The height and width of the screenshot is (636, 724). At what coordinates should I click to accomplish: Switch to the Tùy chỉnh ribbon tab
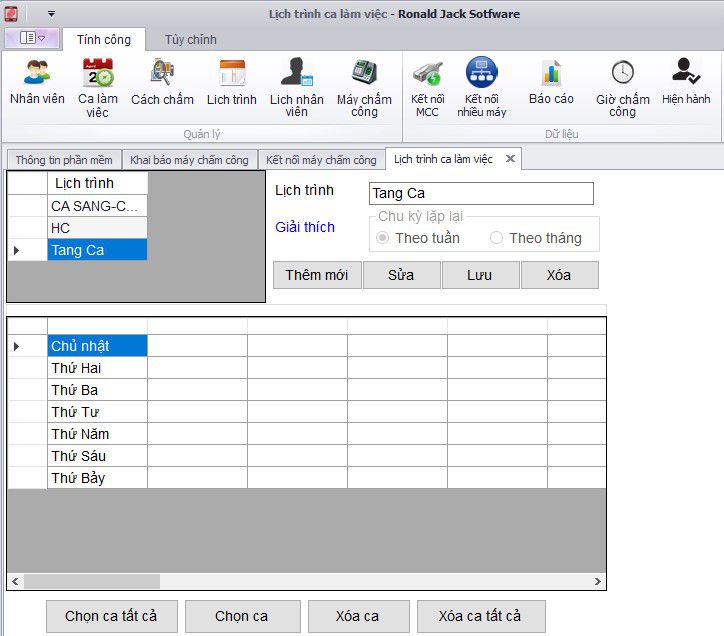coord(190,40)
